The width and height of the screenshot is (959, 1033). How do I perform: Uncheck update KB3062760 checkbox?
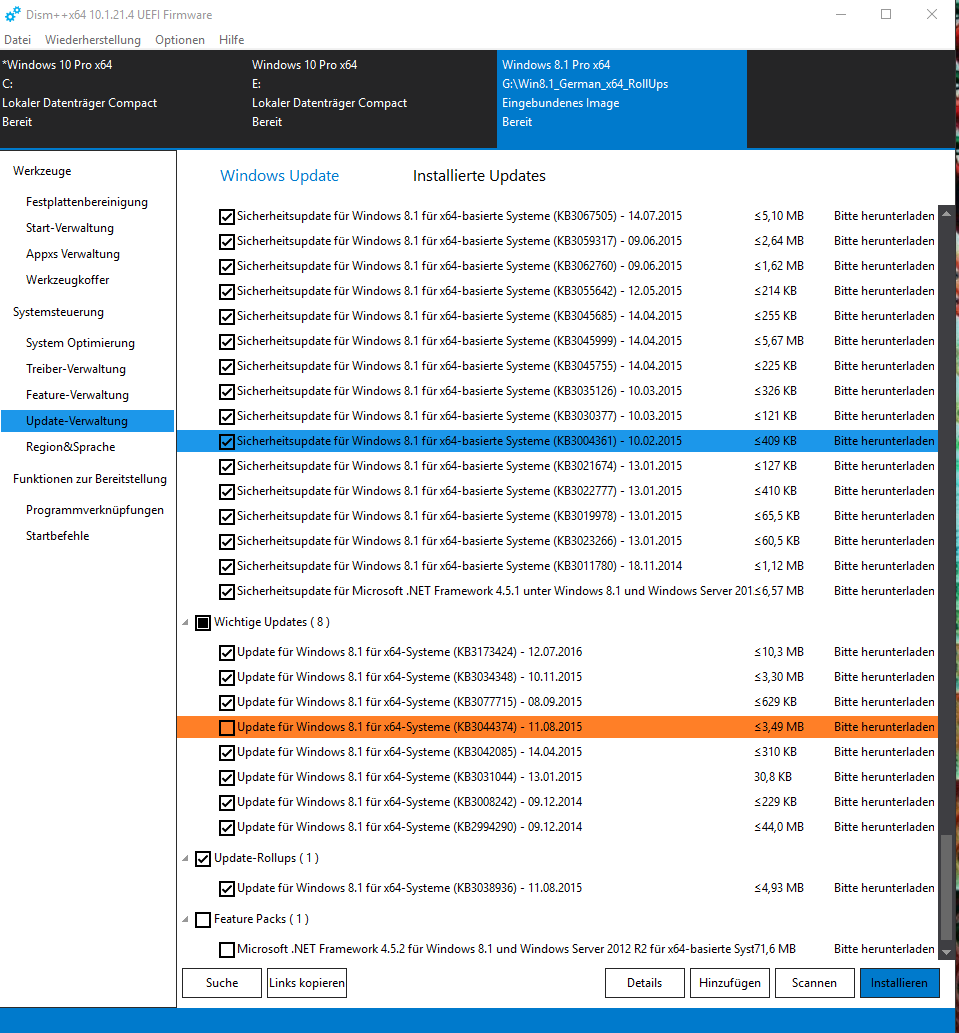tap(227, 267)
